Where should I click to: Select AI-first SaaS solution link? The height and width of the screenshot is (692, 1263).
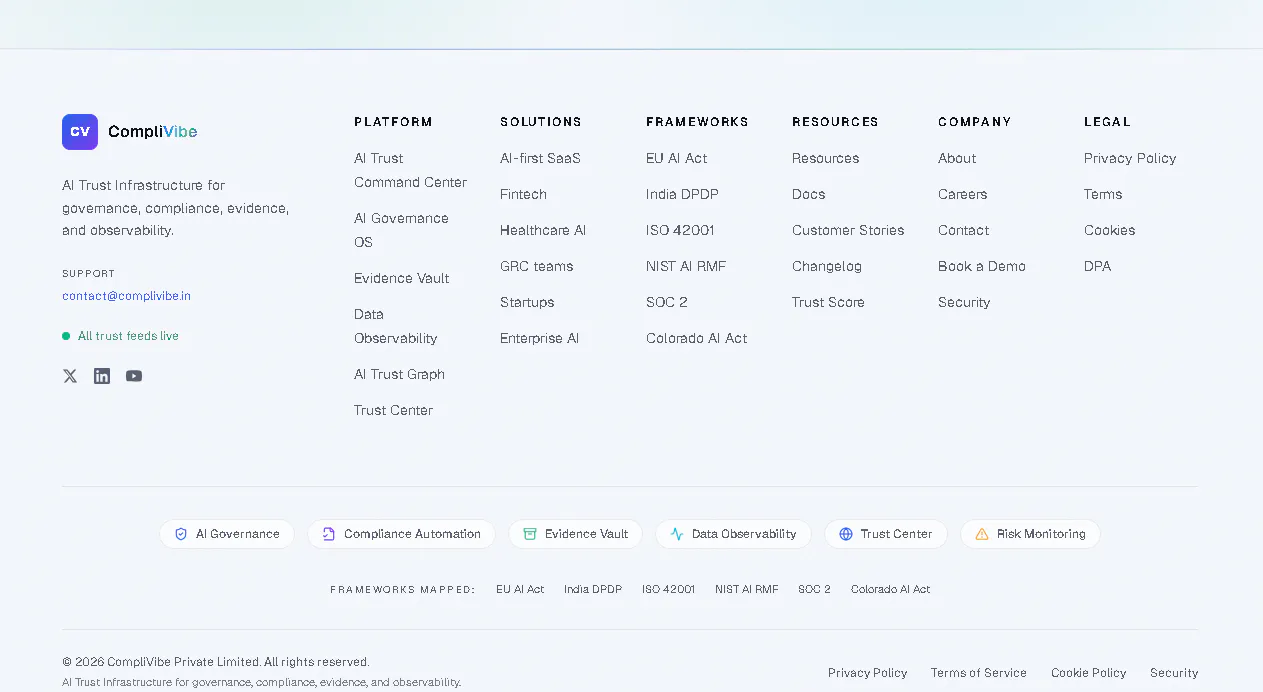540,158
